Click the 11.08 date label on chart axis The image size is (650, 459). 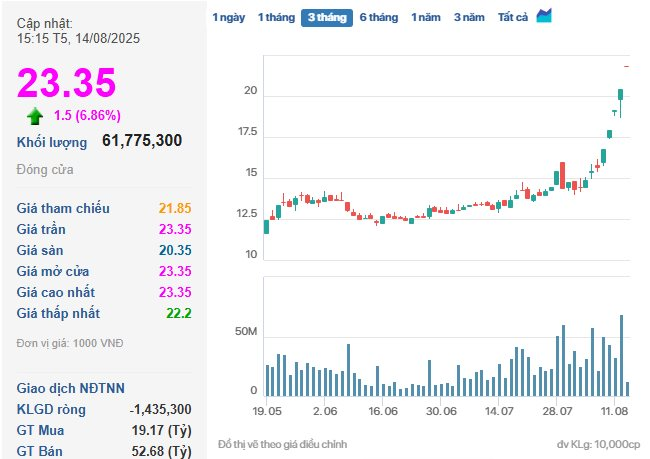pyautogui.click(x=614, y=411)
